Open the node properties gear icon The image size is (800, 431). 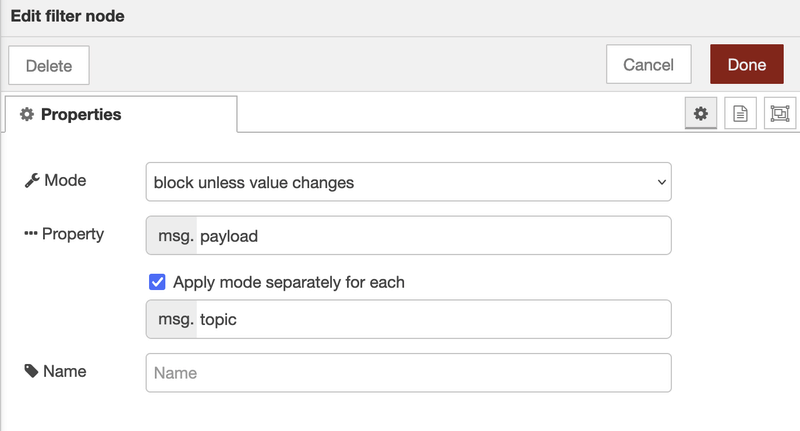(x=701, y=113)
